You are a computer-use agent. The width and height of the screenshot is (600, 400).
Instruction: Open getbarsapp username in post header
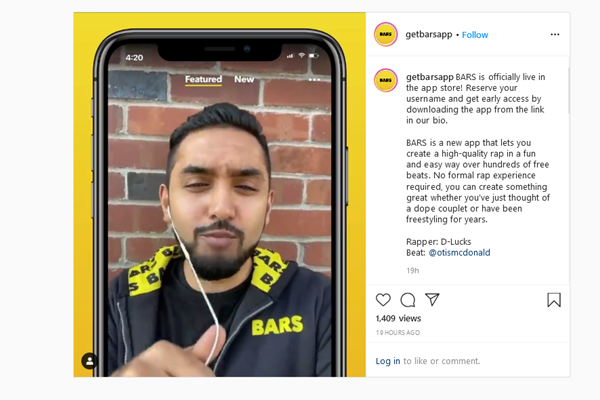(429, 34)
